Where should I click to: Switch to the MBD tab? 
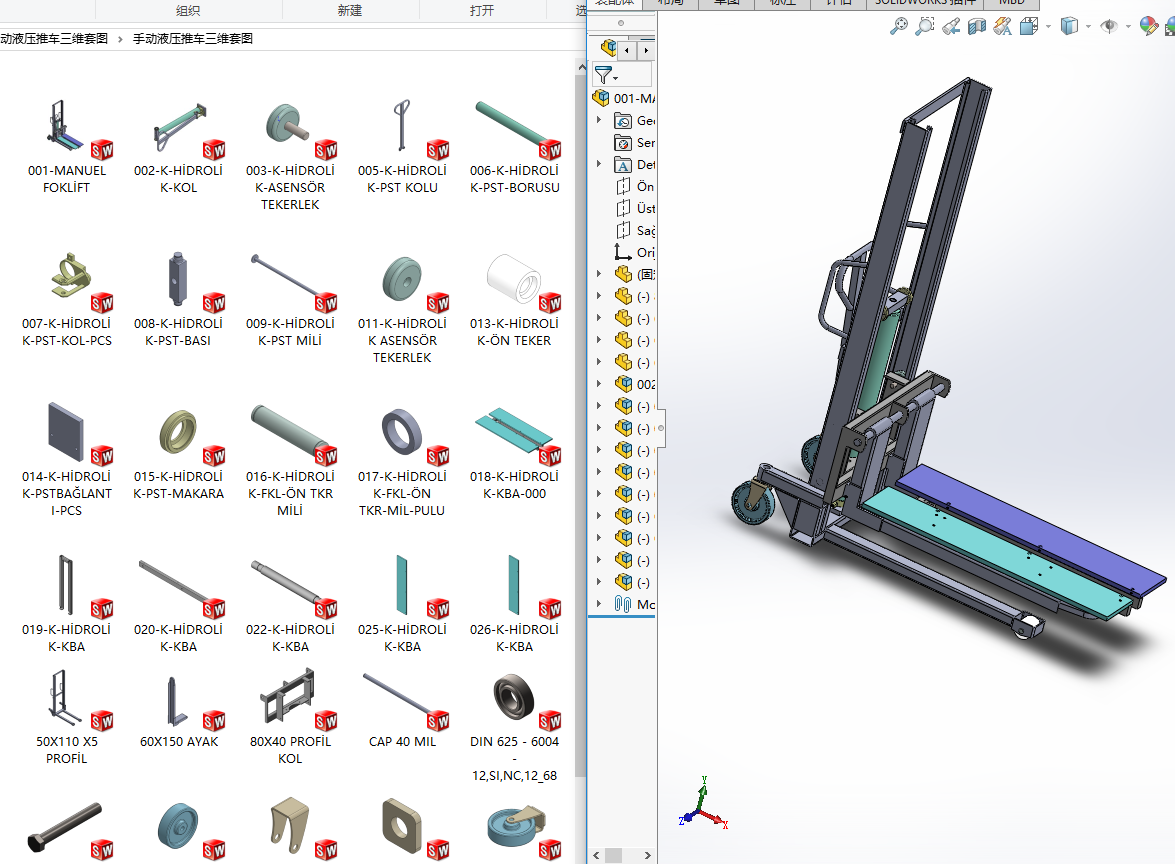(x=1011, y=3)
